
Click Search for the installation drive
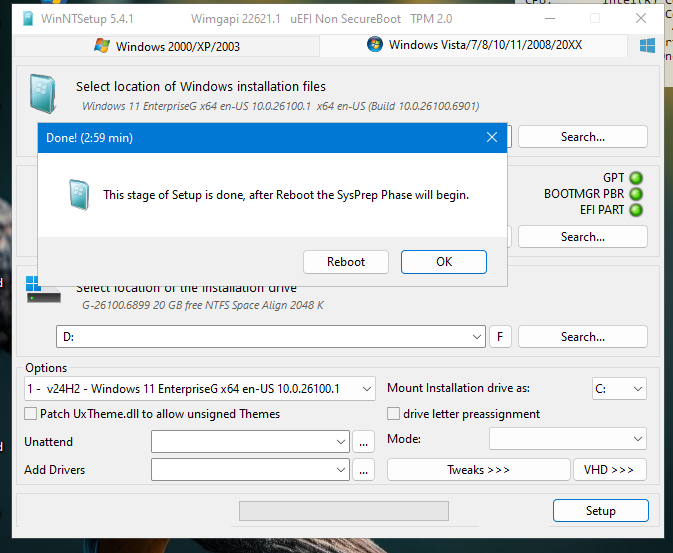pyautogui.click(x=583, y=337)
